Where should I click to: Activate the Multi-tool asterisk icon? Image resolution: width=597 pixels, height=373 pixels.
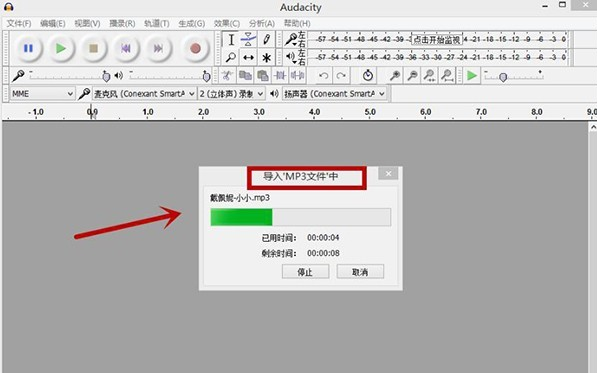point(267,57)
